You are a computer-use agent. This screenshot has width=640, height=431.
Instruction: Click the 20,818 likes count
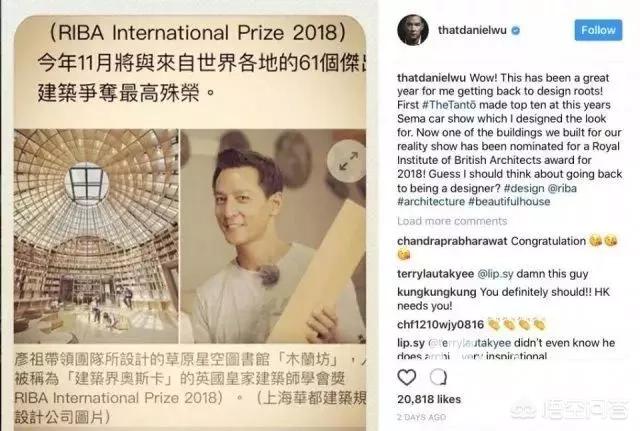(429, 399)
